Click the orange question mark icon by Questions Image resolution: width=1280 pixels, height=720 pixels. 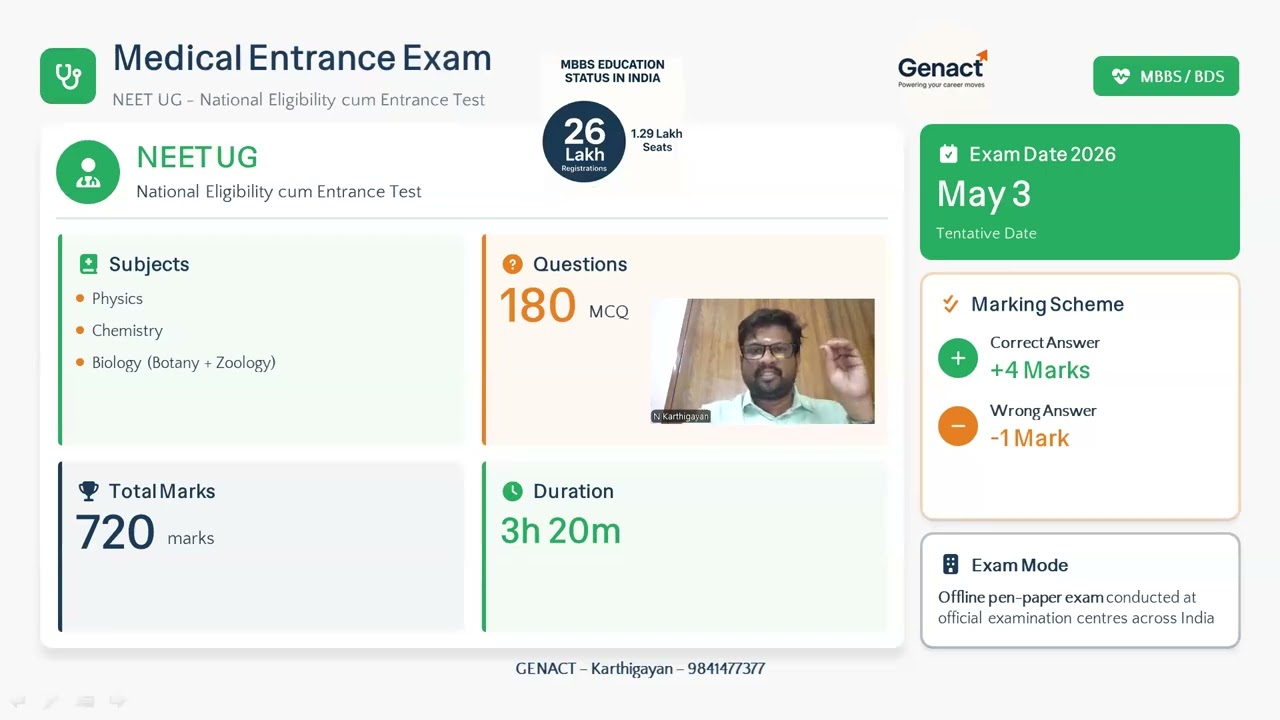[x=512, y=264]
